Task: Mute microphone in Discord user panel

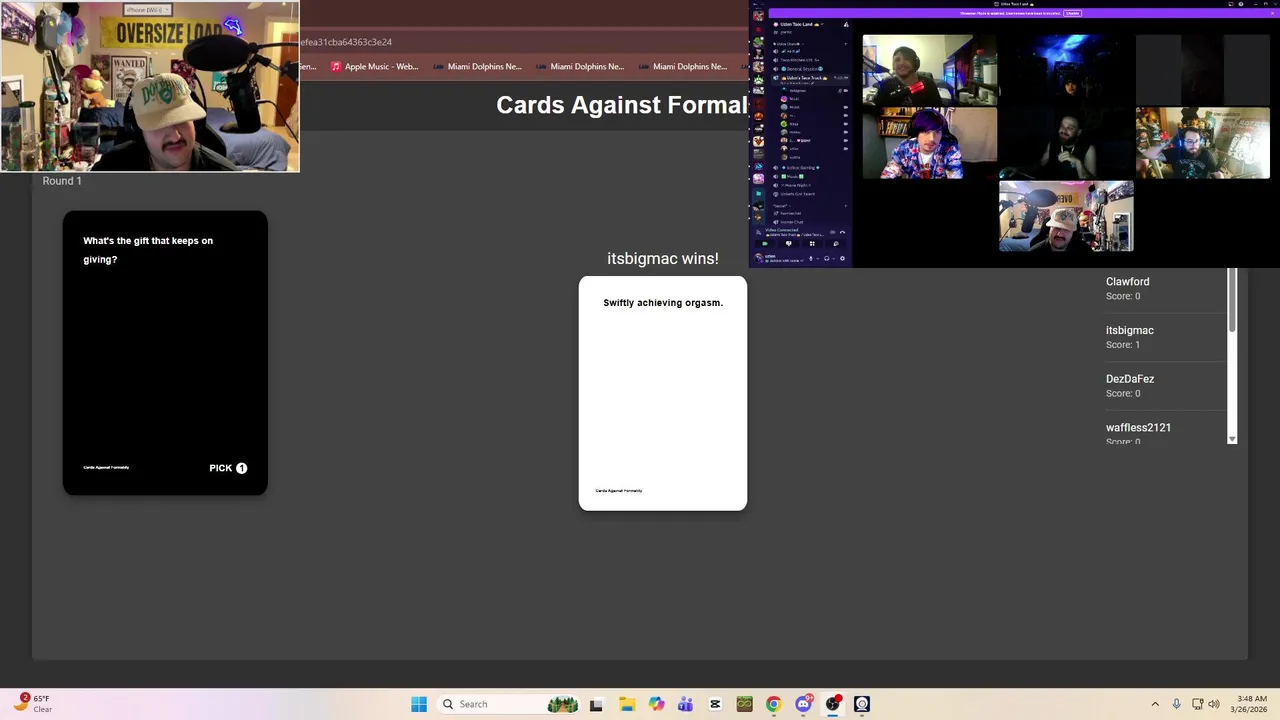Action: coord(811,258)
